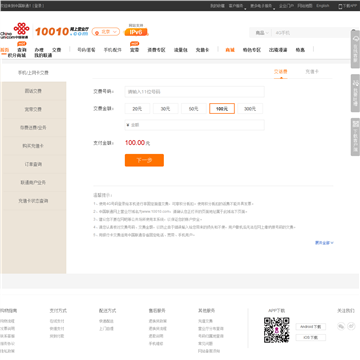Viewport: 360px width, 360px height.
Task: Open 企业门户 link in top bar
Action: (x=286, y=6)
